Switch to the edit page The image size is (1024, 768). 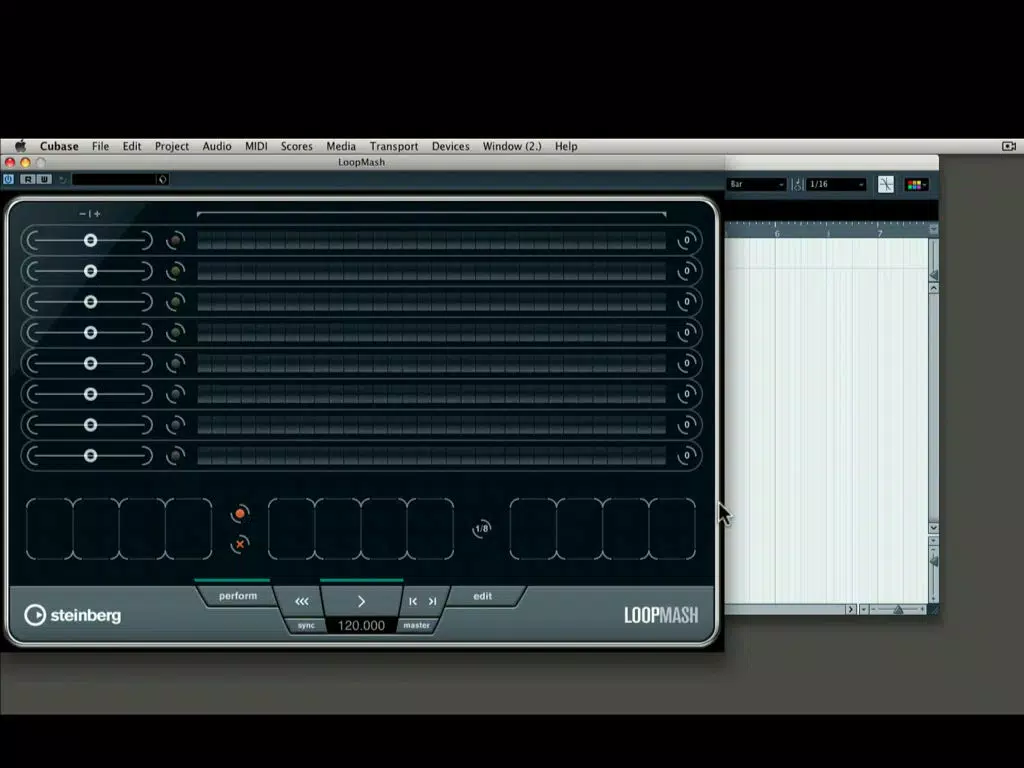coord(483,596)
